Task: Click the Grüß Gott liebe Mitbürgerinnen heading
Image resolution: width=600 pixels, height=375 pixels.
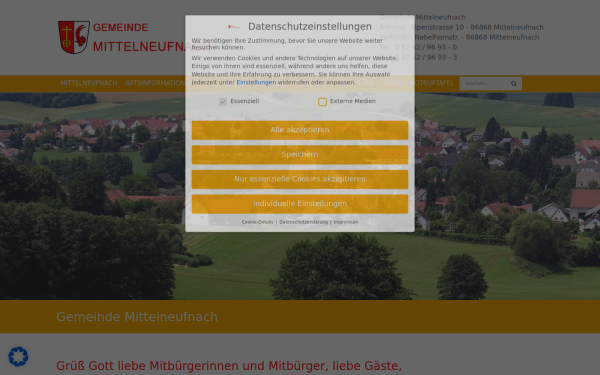Action: [229, 366]
